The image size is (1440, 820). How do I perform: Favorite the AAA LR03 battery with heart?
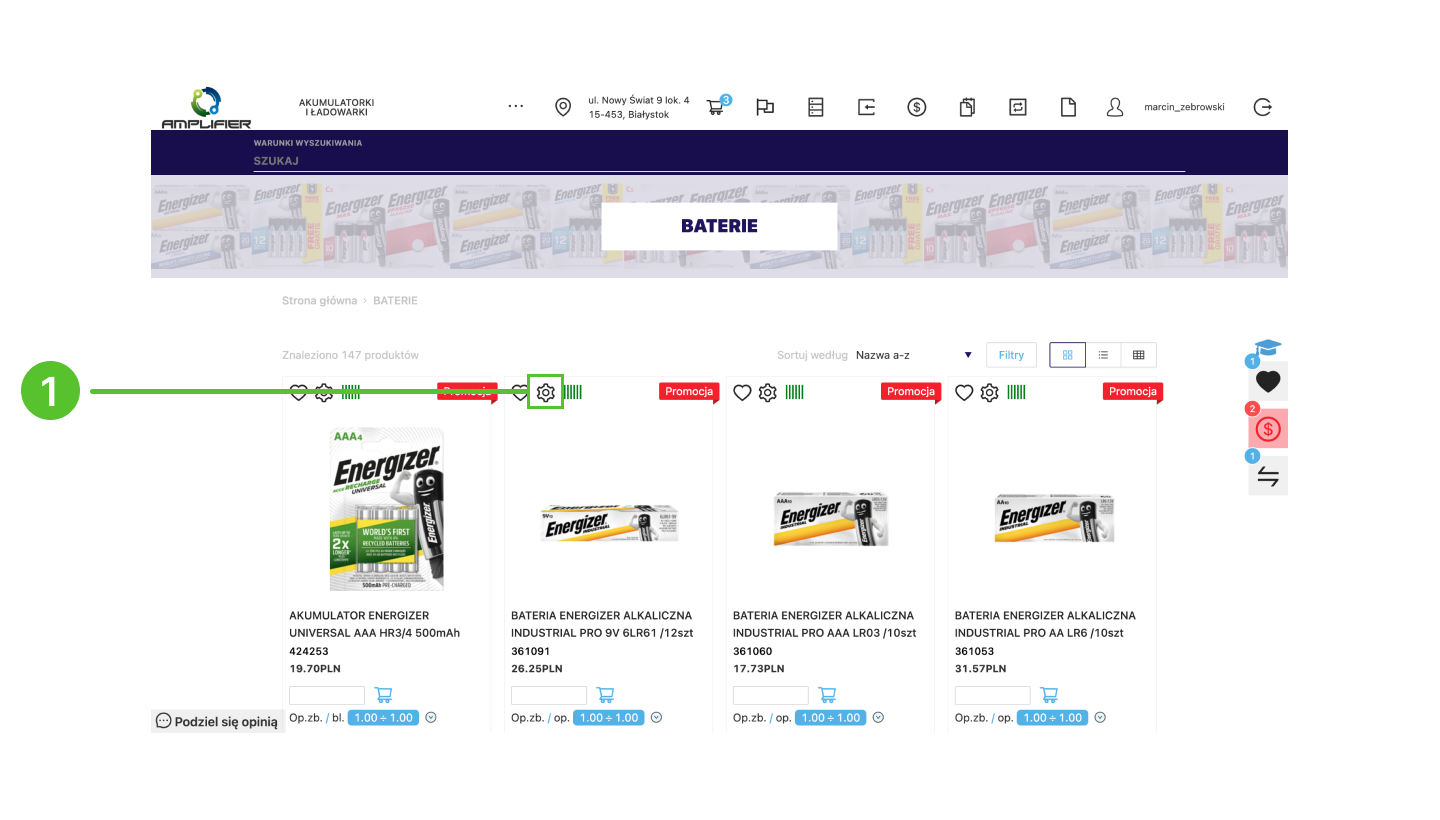(x=742, y=392)
